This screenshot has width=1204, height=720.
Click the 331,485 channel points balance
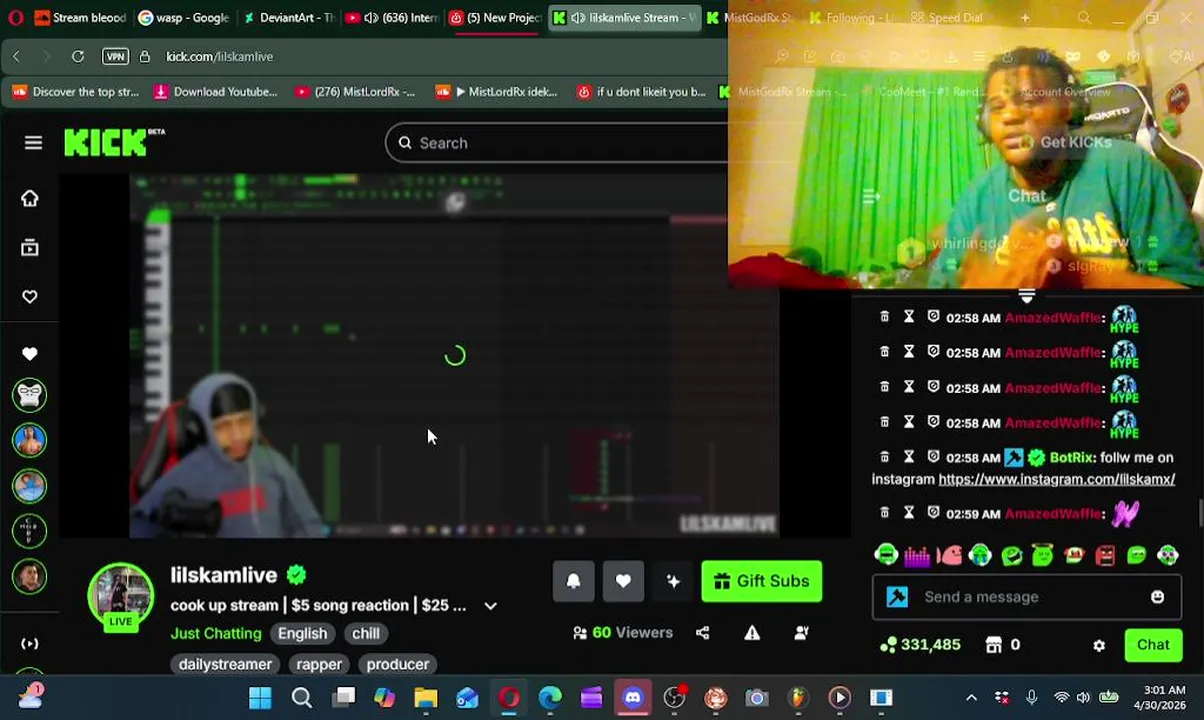(x=921, y=645)
